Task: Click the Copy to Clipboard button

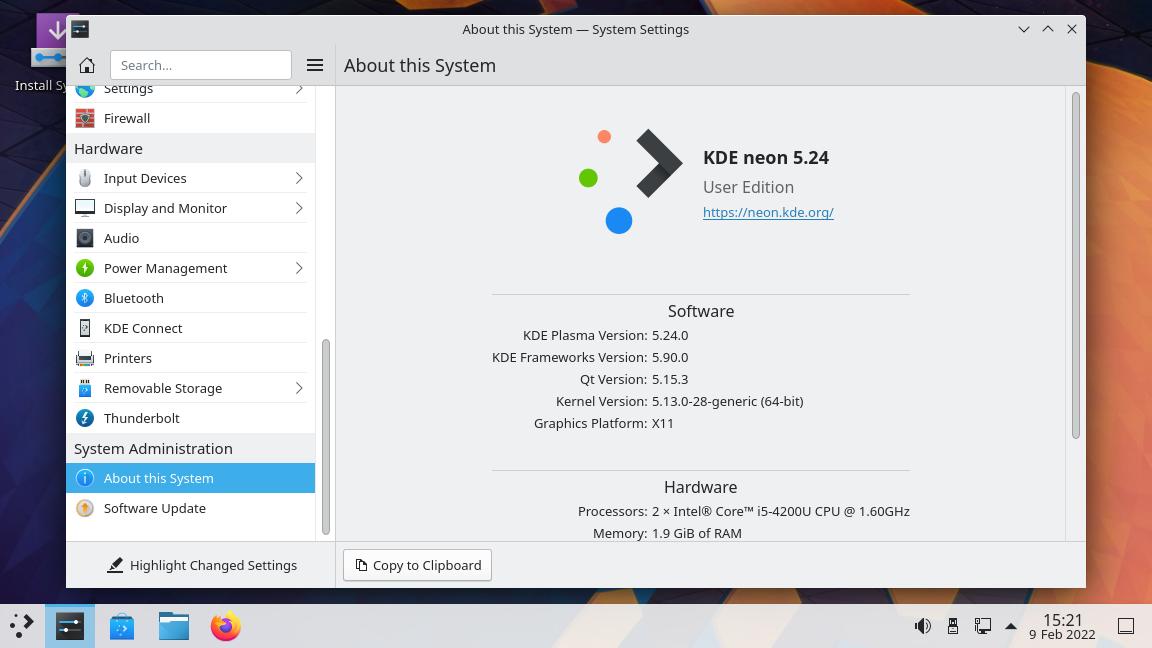Action: pyautogui.click(x=417, y=565)
